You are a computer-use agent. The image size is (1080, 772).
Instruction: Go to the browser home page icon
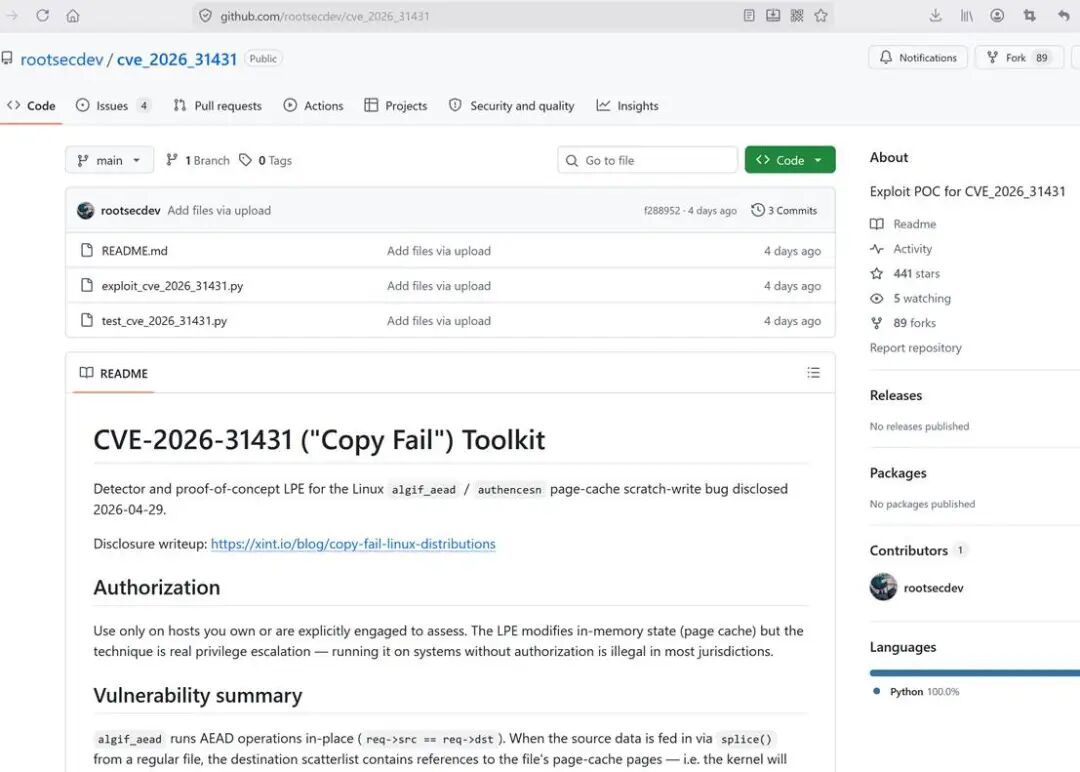pos(73,15)
